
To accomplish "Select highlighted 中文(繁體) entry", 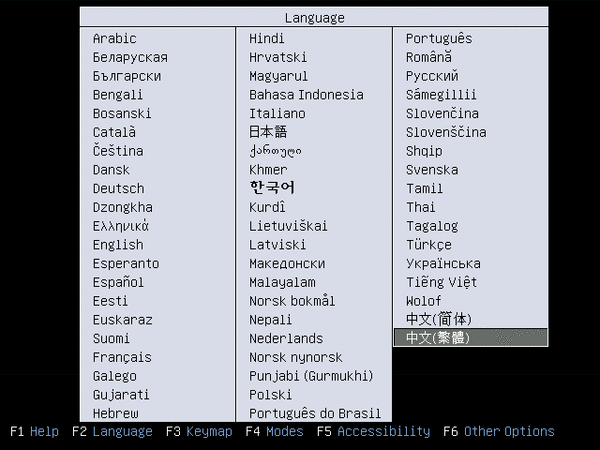I will point(471,338).
